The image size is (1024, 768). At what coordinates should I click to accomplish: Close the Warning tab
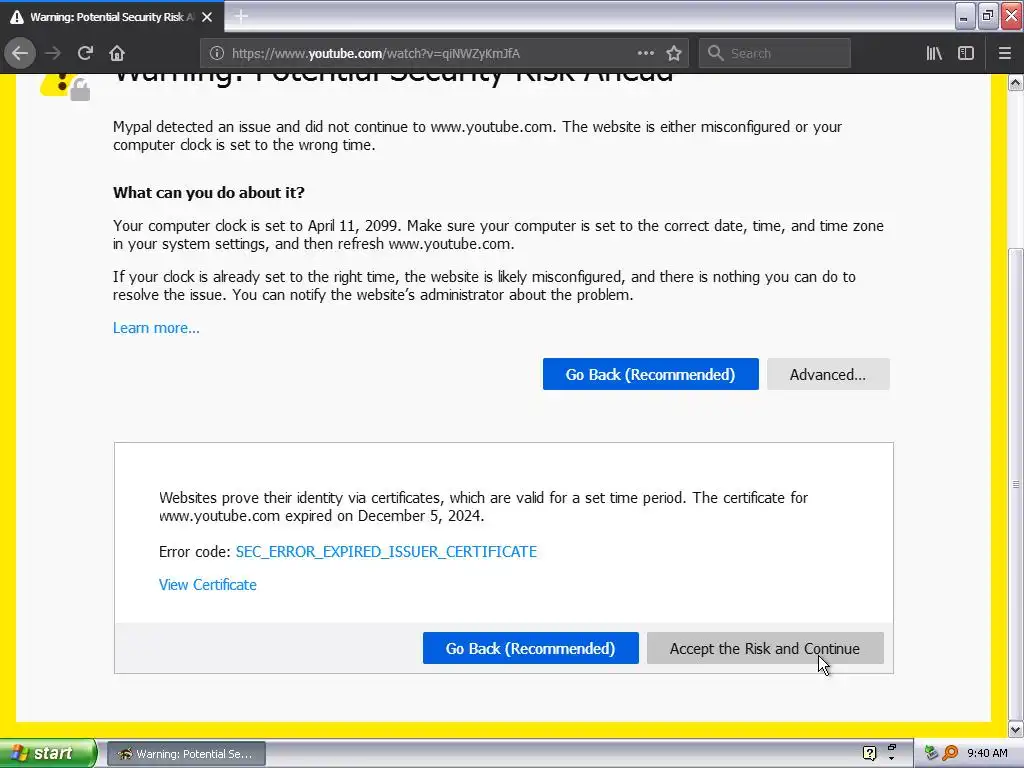pyautogui.click(x=207, y=17)
